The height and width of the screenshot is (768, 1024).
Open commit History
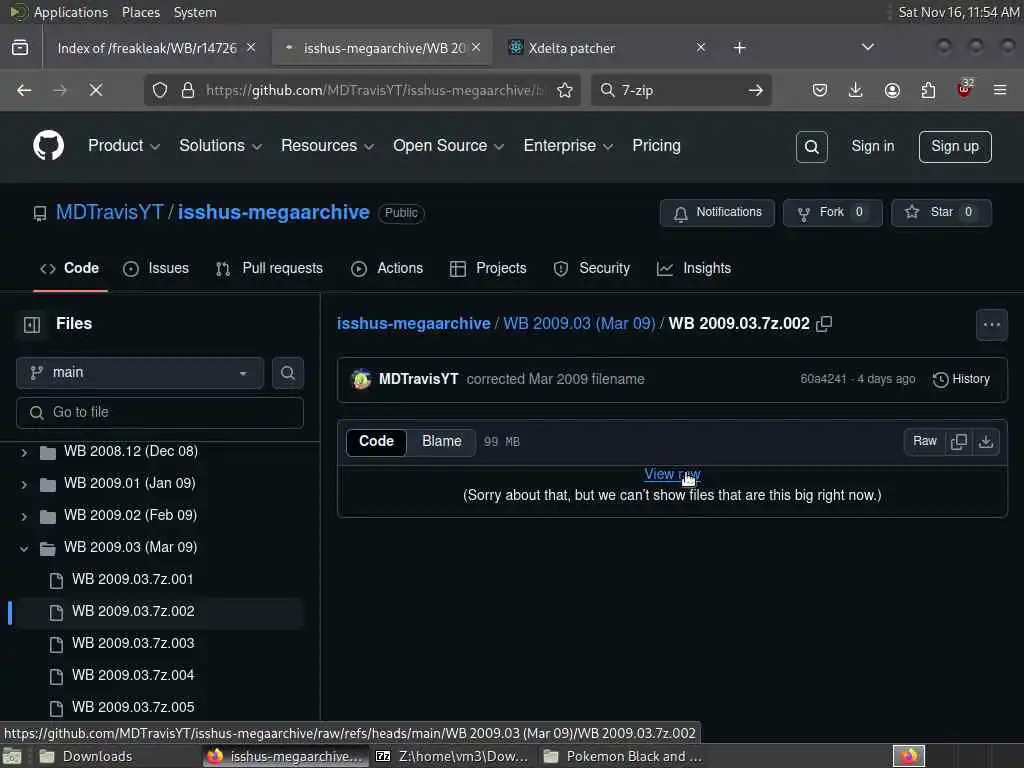pyautogui.click(x=961, y=379)
